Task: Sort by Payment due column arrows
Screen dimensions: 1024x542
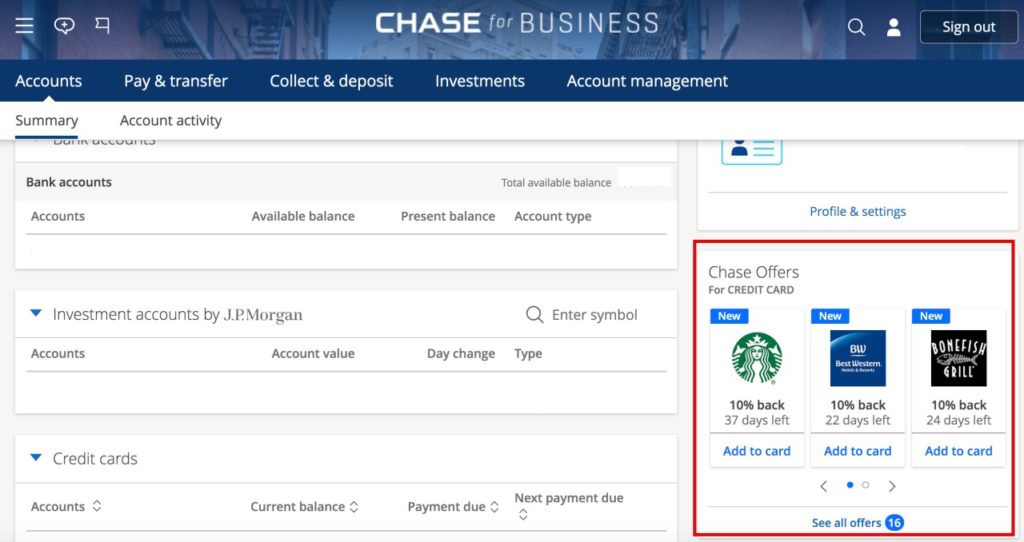Action: (494, 507)
